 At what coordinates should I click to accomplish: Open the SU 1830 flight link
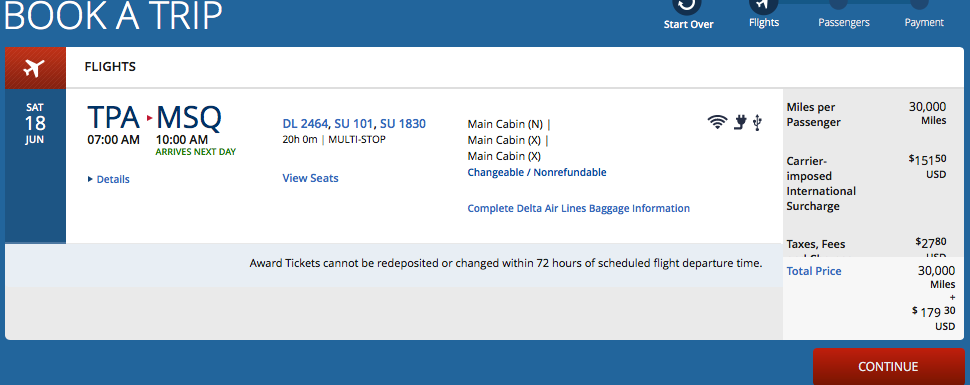[x=403, y=124]
